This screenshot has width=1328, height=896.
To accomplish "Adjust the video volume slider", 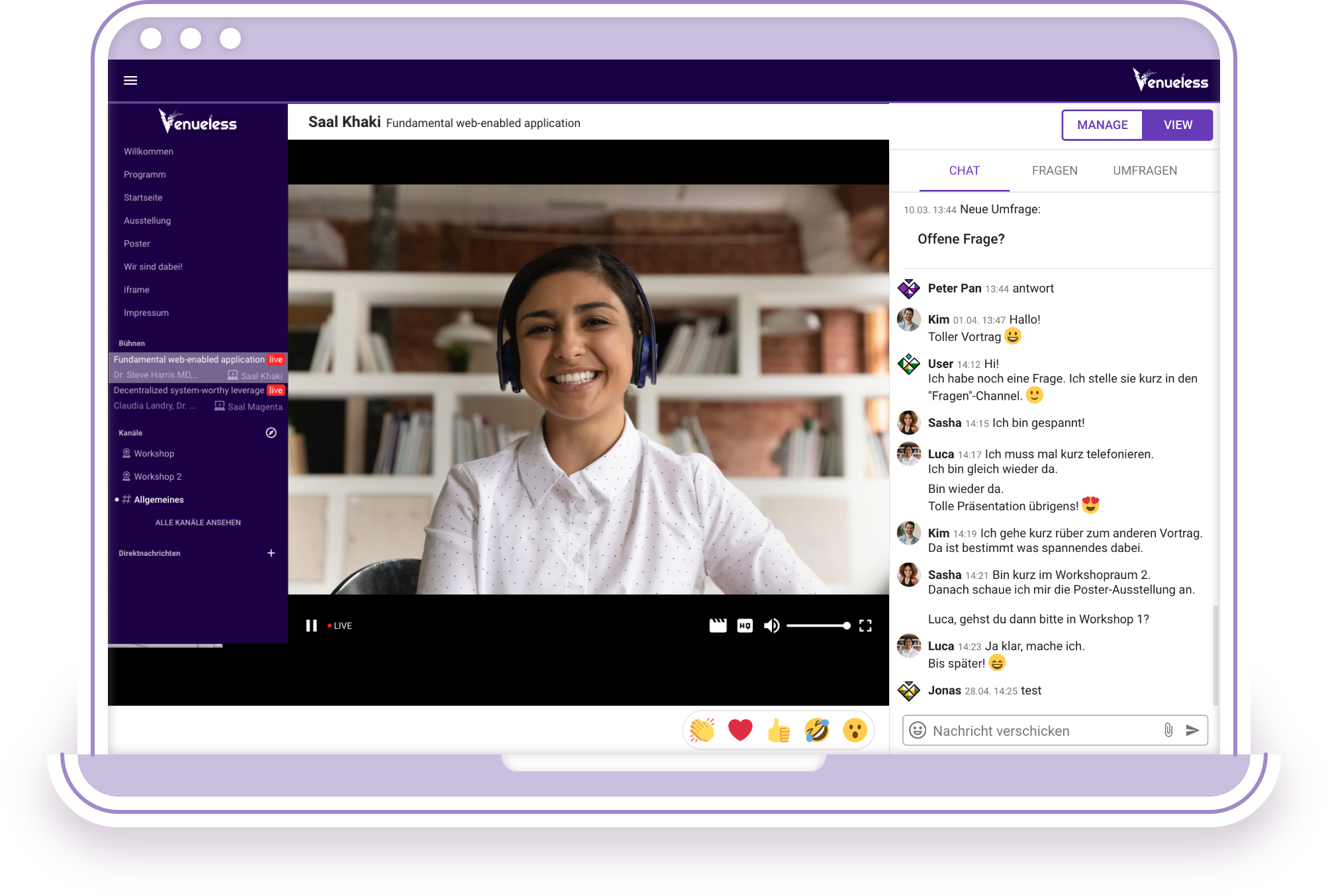I will [818, 625].
